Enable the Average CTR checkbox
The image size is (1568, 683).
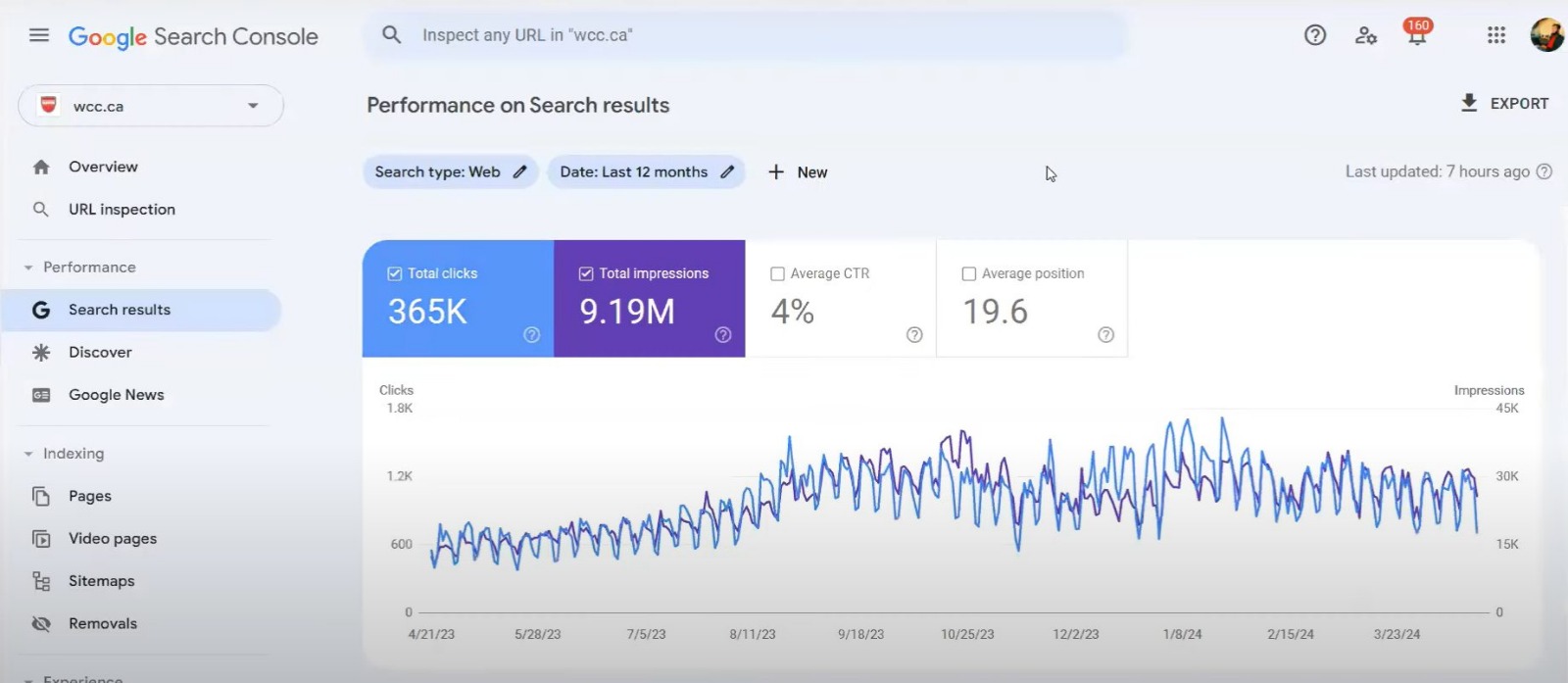pyautogui.click(x=777, y=274)
